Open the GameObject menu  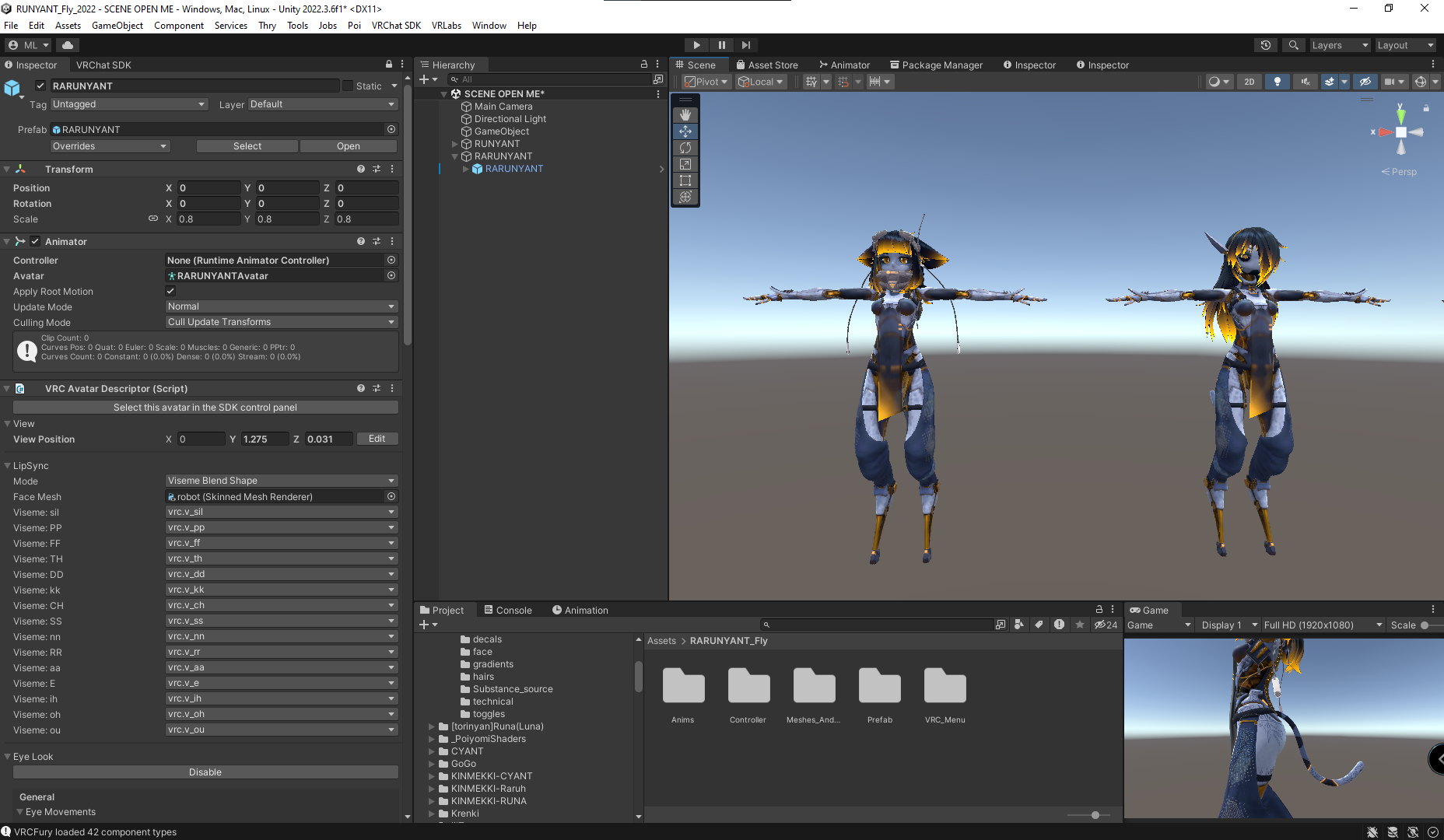[x=117, y=26]
